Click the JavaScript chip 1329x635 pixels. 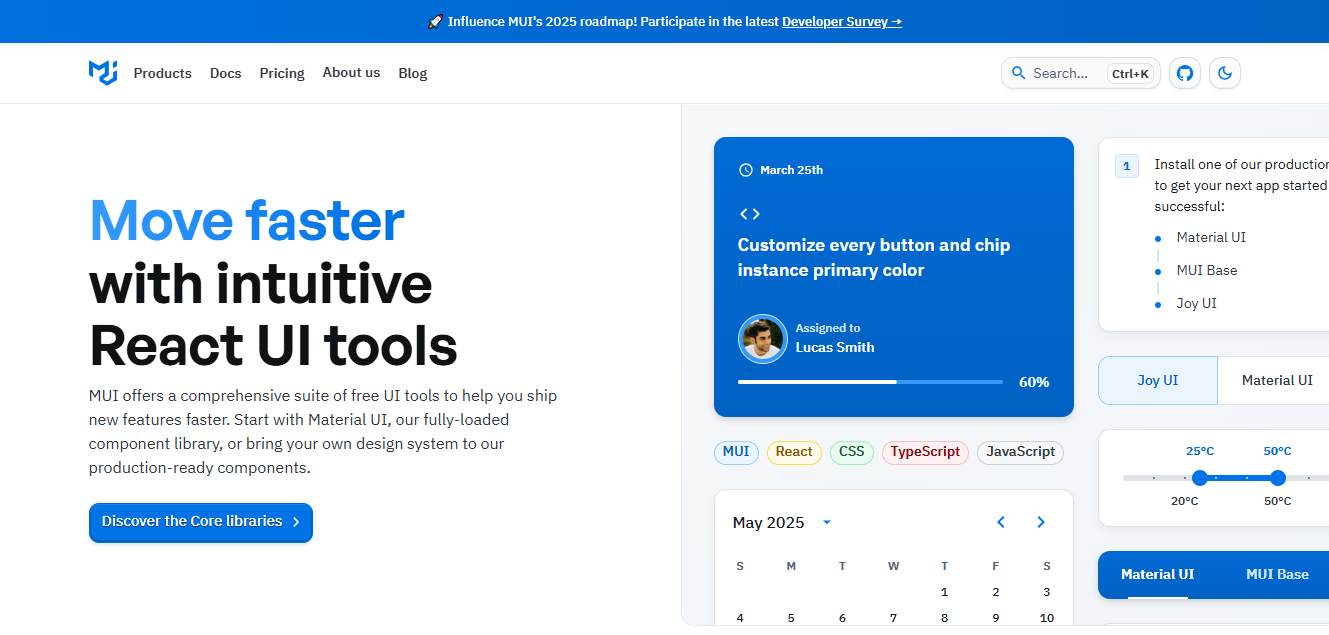click(1020, 452)
